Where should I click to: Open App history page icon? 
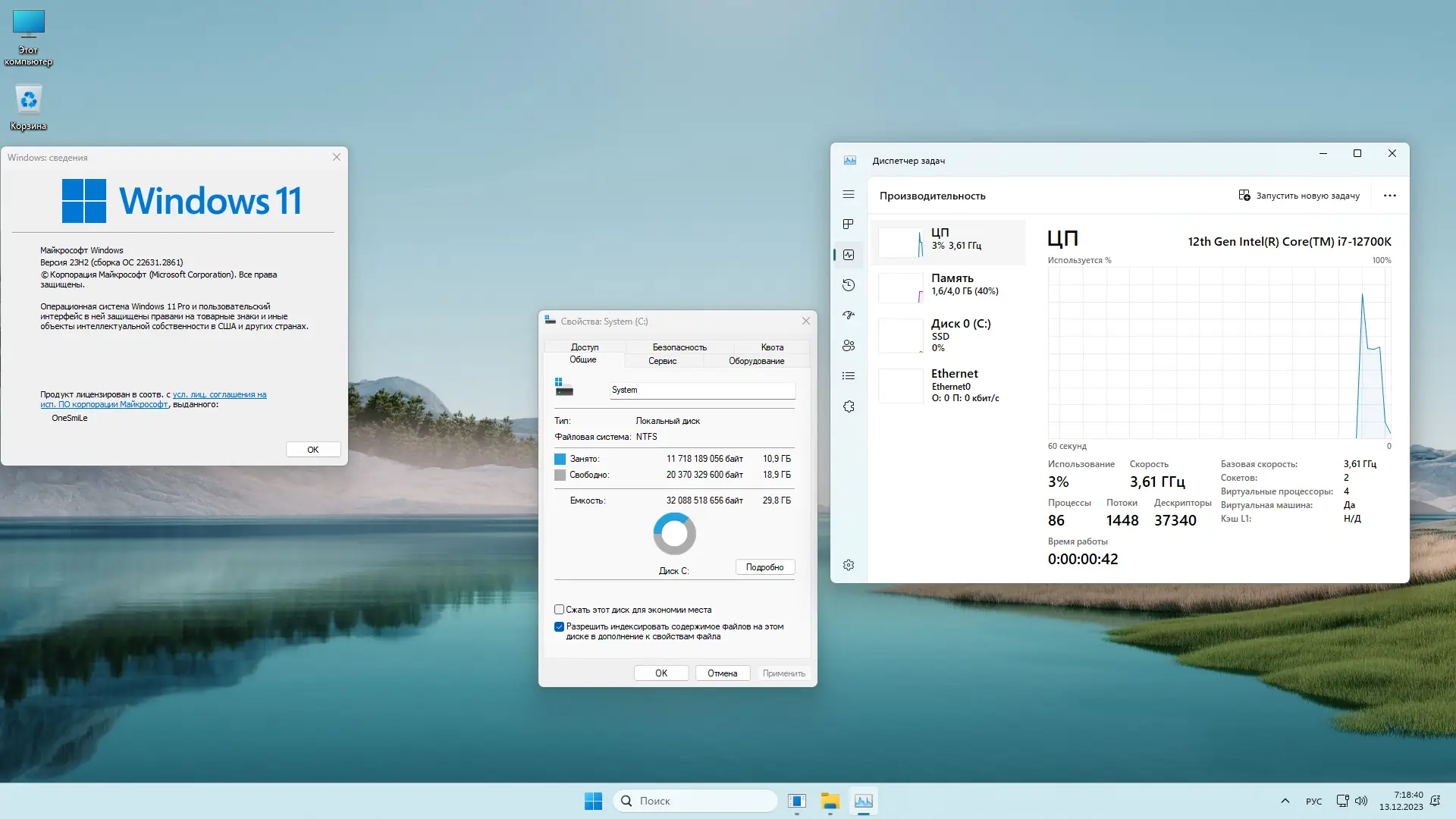click(x=849, y=285)
